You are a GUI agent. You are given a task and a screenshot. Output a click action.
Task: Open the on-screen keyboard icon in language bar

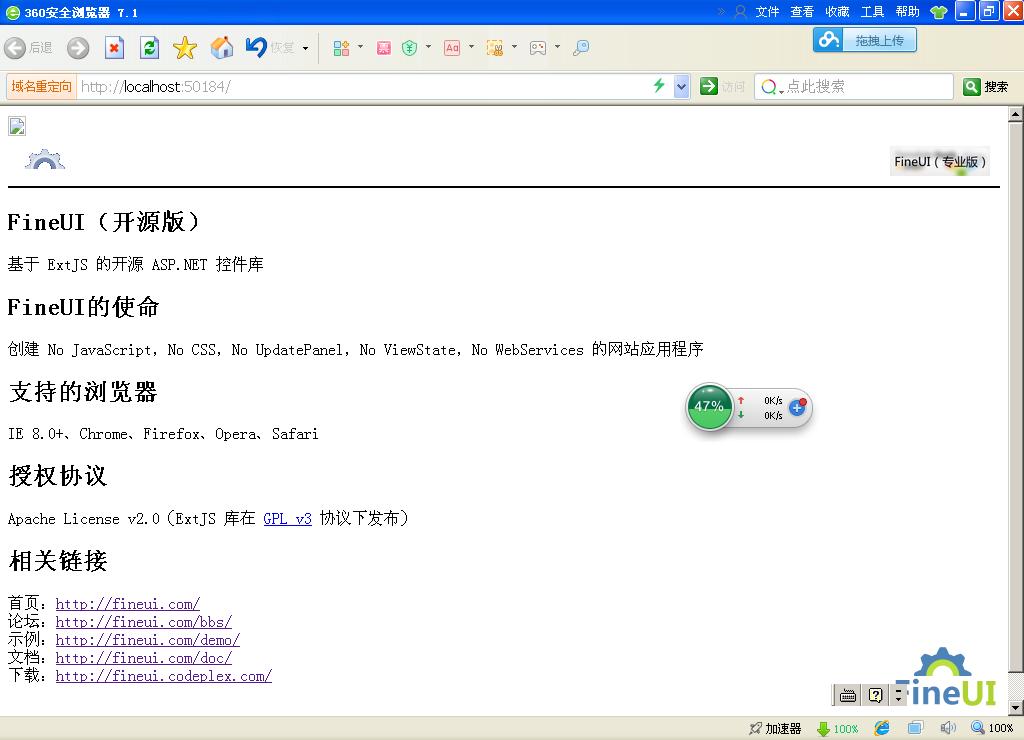tap(848, 696)
